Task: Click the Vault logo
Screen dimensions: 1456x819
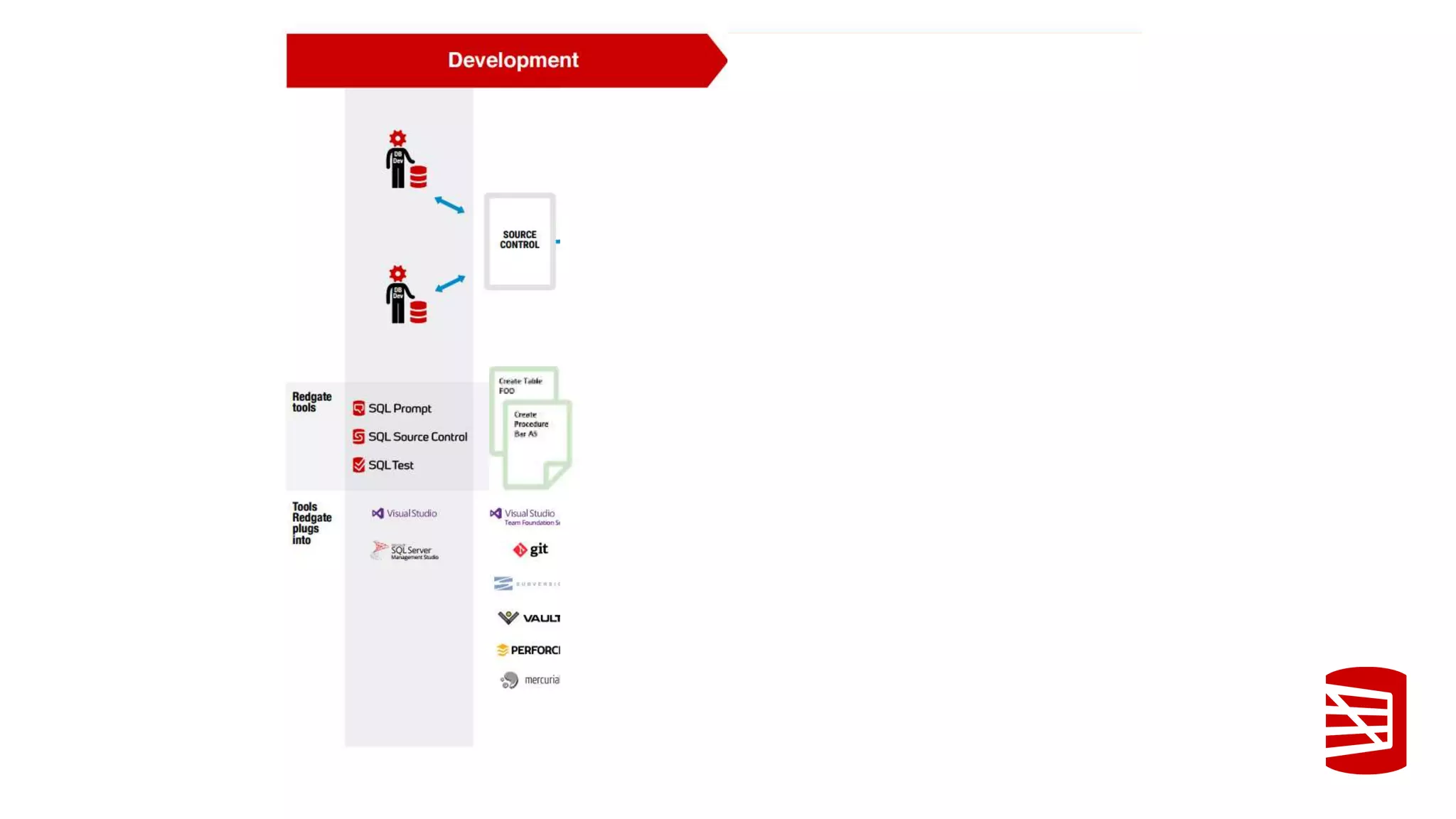Action: tap(528, 618)
